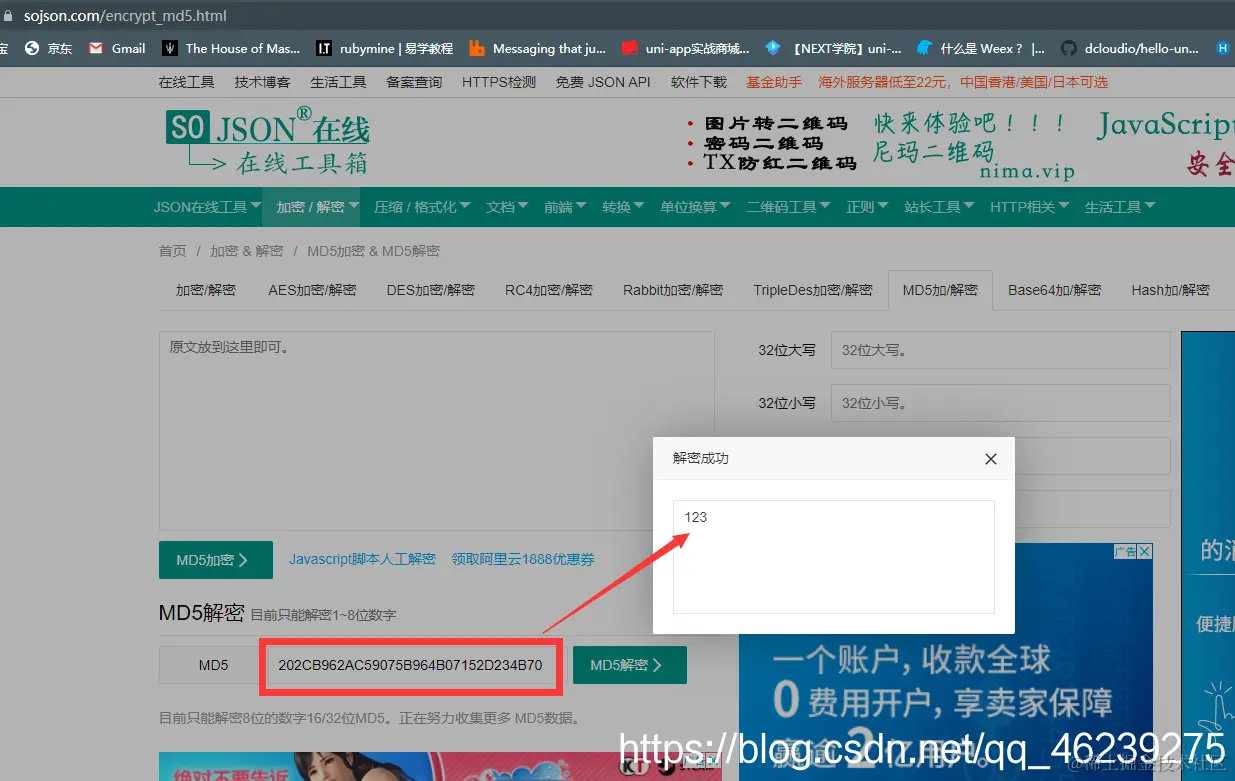Expand the 单位换算 dropdown menu
Screen dimensions: 1235x781
coord(693,207)
